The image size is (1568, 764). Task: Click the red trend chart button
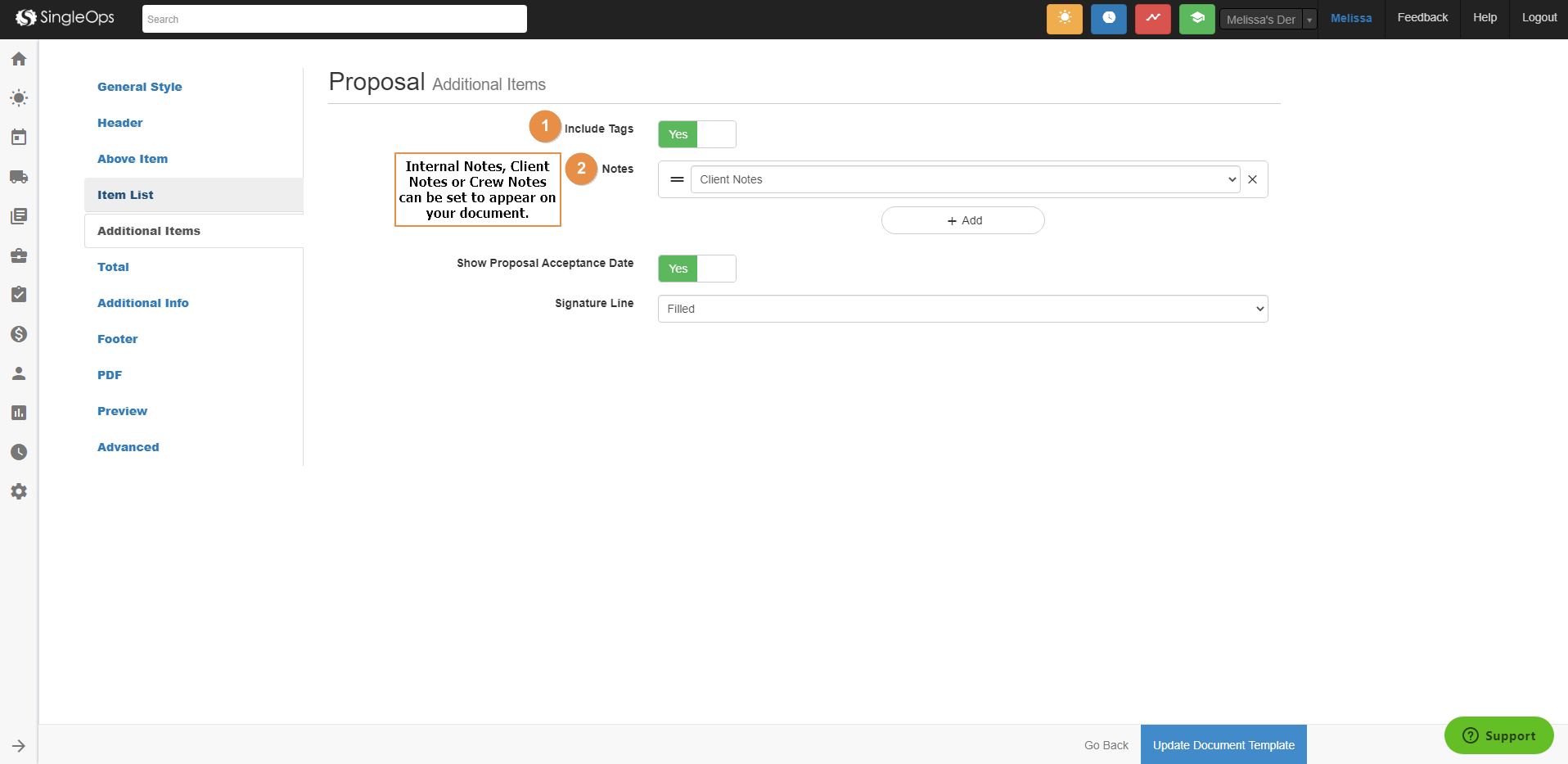[x=1152, y=19]
